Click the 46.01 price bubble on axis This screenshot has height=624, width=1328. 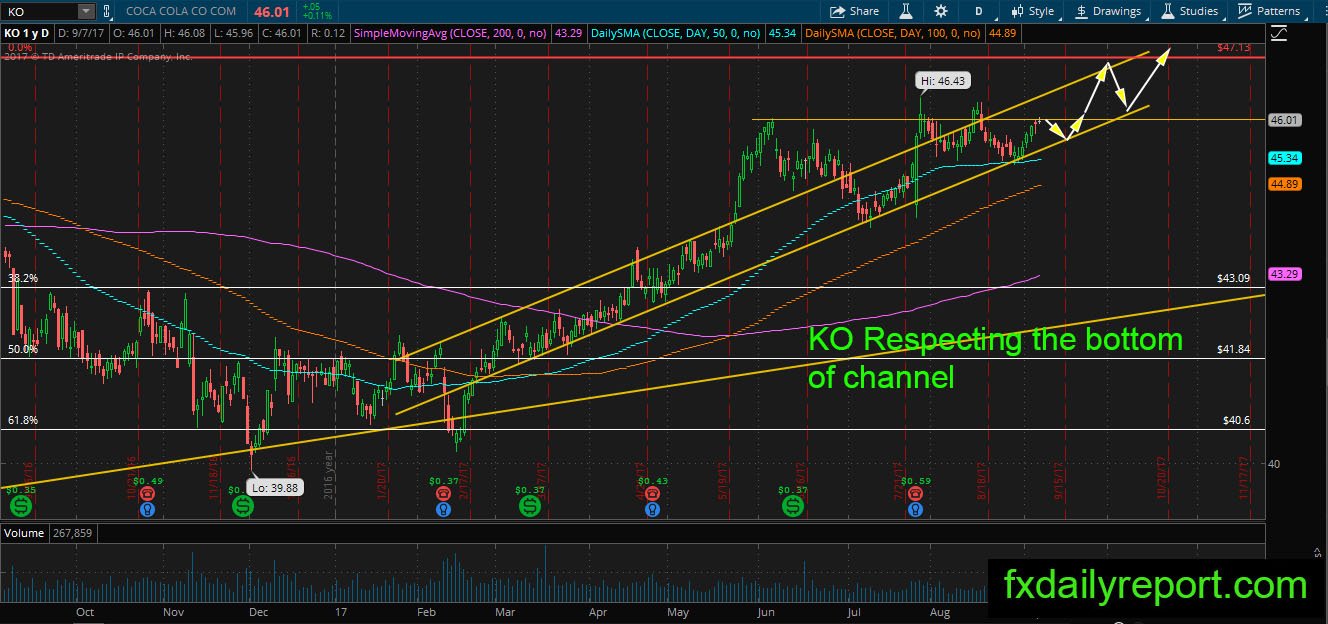(x=1284, y=120)
